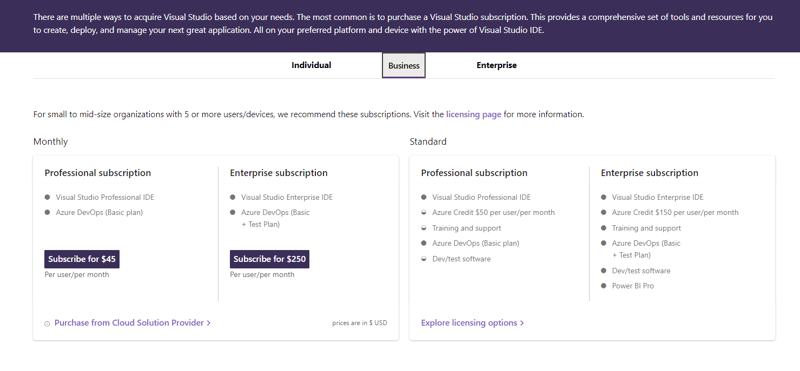The width and height of the screenshot is (800, 371).
Task: Select Enterprise subscription heading in Standard card
Action: 649,173
